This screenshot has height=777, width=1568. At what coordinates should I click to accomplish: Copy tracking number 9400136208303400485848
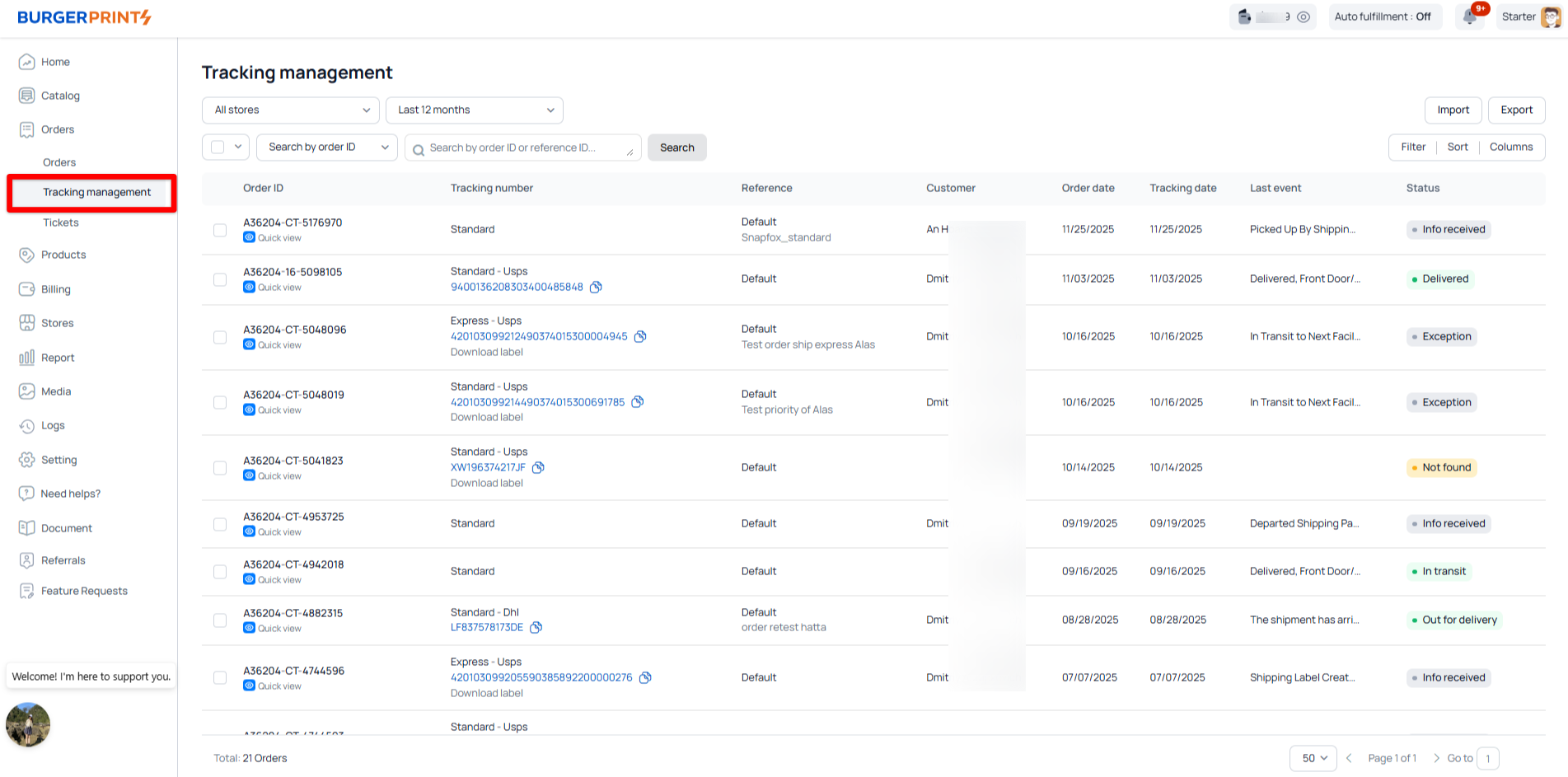596,288
